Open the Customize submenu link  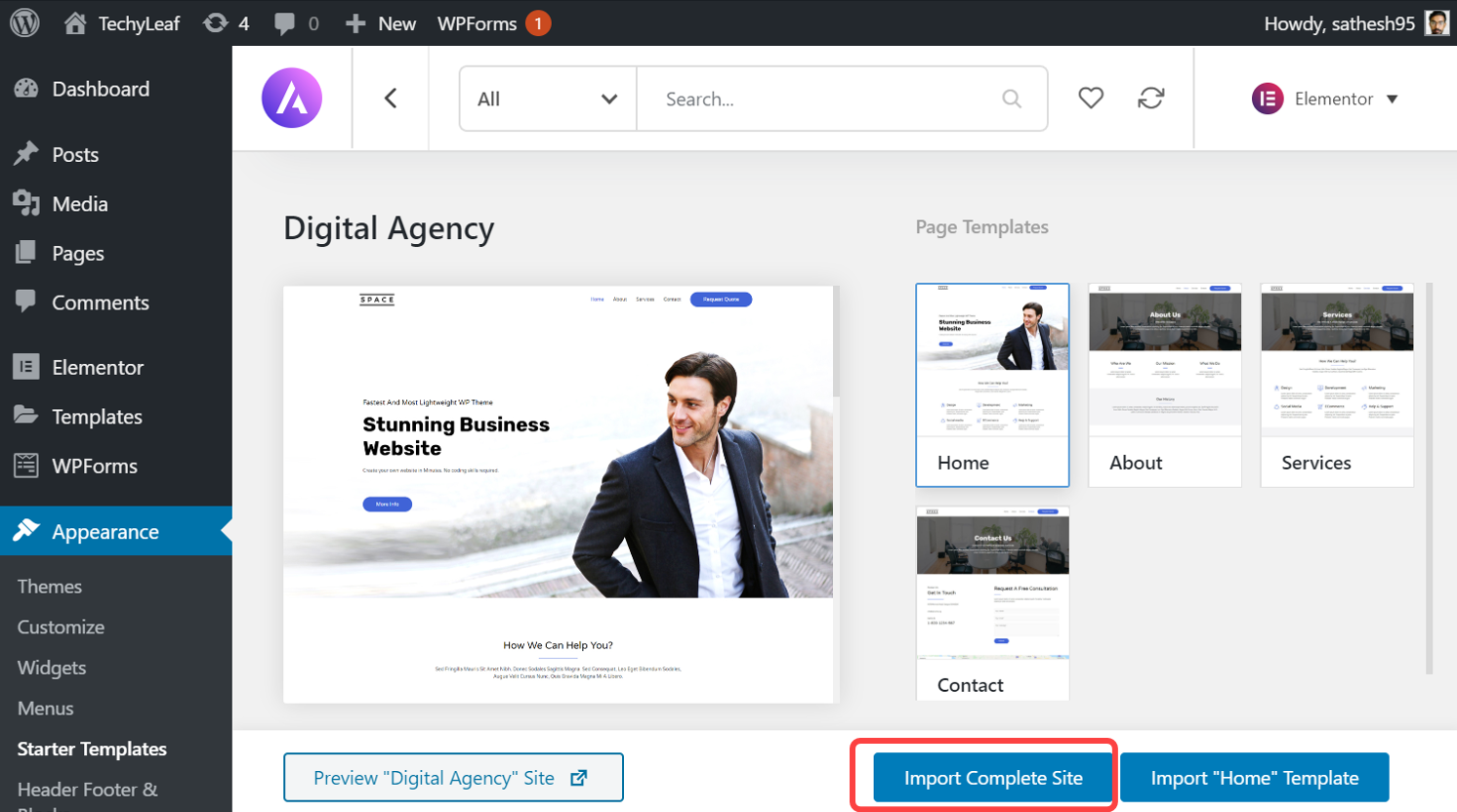(x=61, y=628)
